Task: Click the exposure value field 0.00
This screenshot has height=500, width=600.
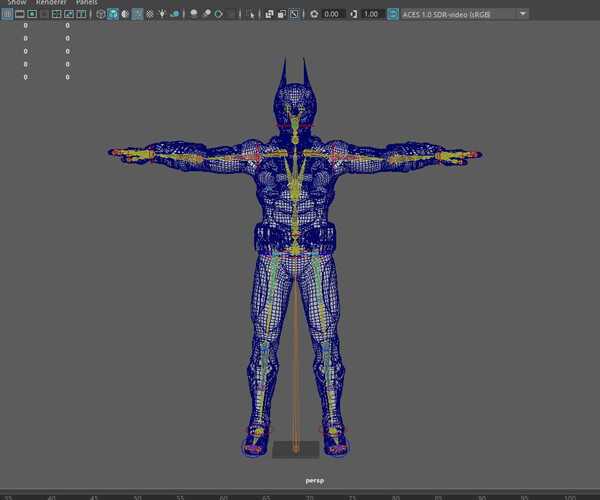Action: click(332, 15)
